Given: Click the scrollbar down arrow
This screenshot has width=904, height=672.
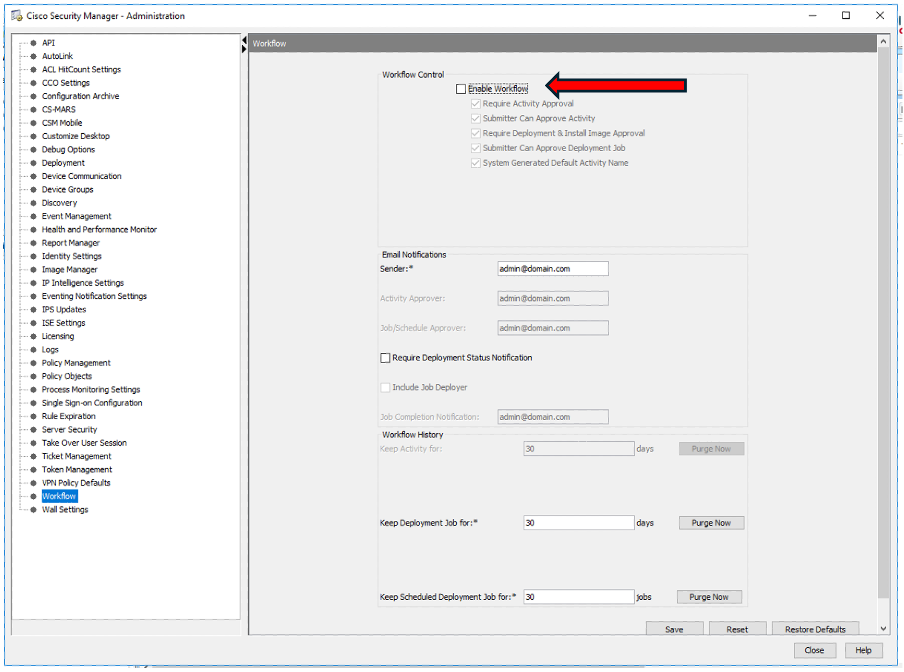Looking at the screenshot, I should pos(883,629).
